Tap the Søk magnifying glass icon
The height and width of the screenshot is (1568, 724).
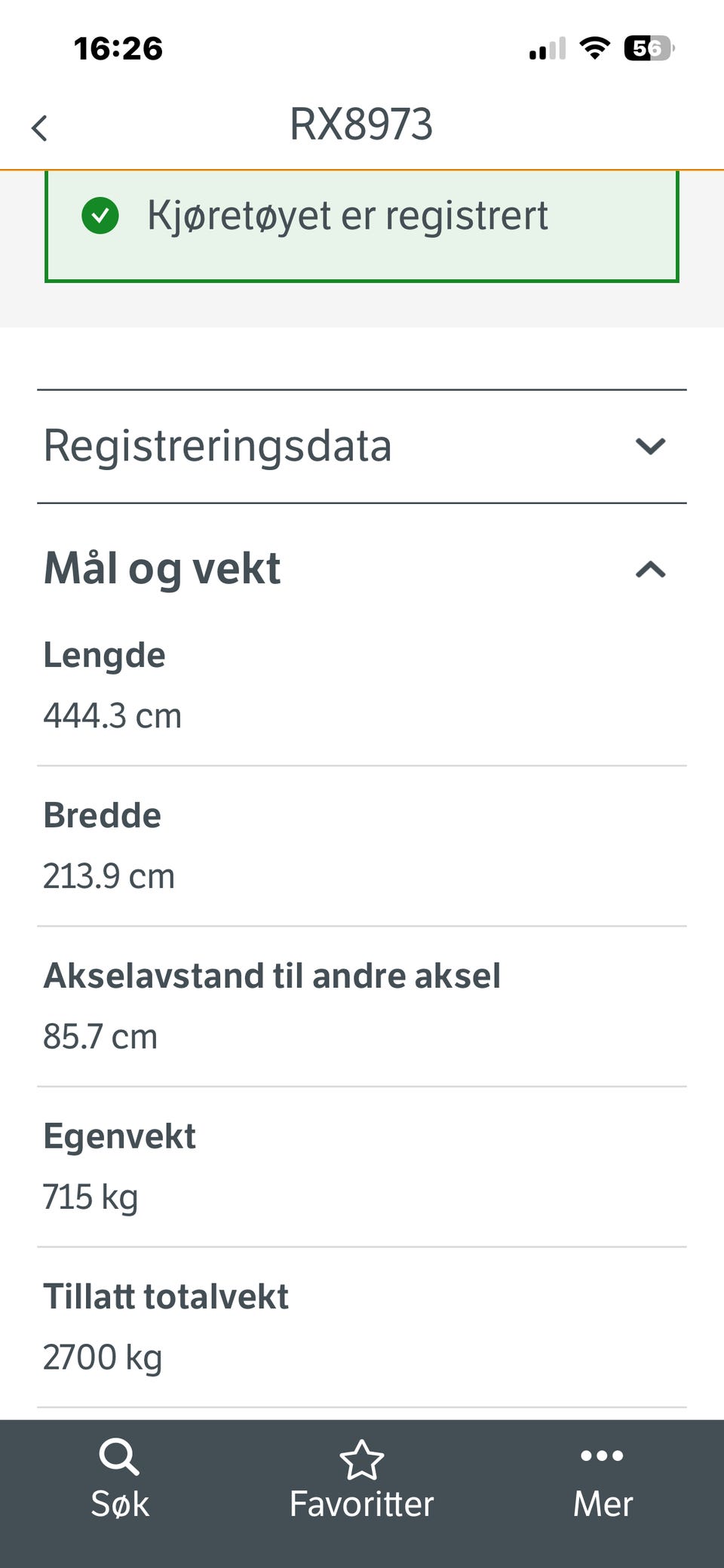119,1456
